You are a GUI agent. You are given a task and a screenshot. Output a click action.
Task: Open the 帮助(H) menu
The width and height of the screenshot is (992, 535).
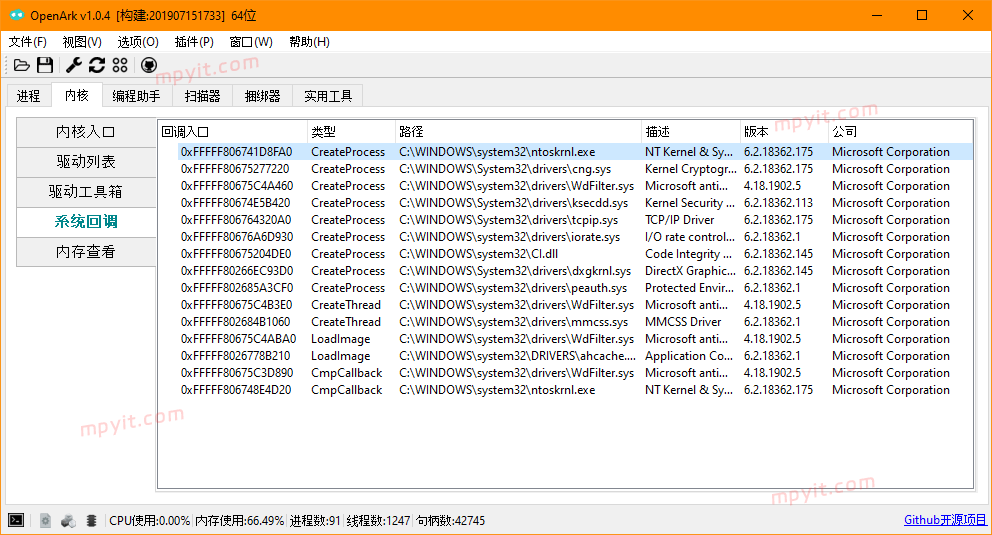[309, 42]
